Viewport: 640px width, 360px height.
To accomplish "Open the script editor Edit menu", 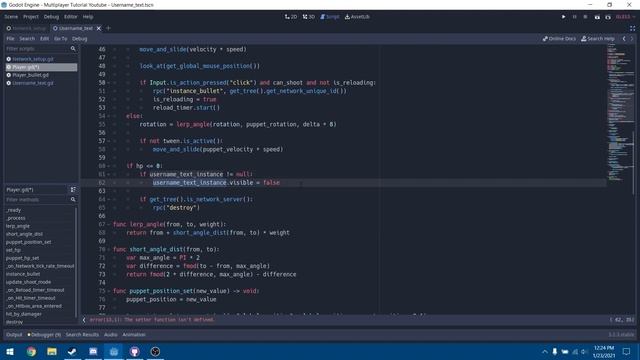I will 44,39.
